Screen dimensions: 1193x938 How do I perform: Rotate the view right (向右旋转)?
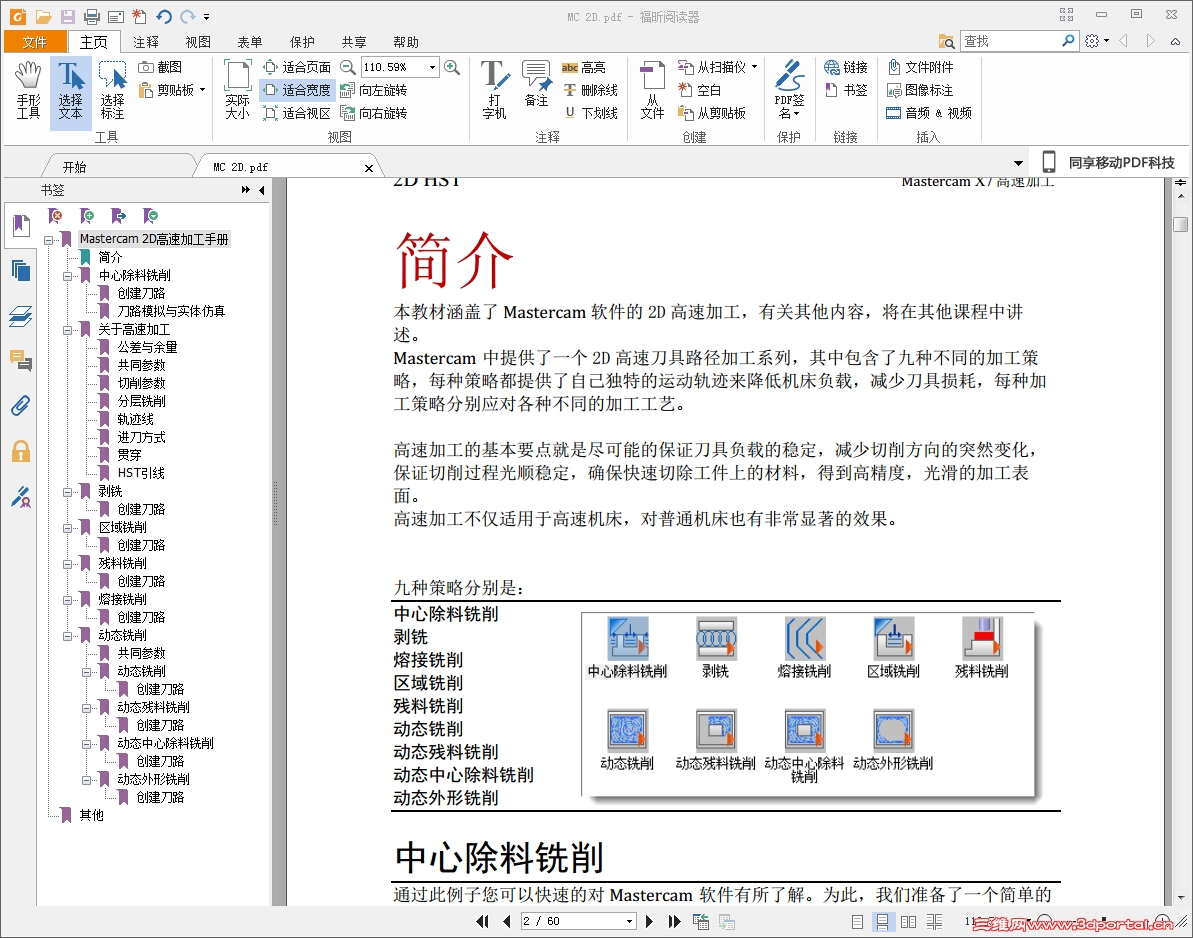[x=374, y=113]
